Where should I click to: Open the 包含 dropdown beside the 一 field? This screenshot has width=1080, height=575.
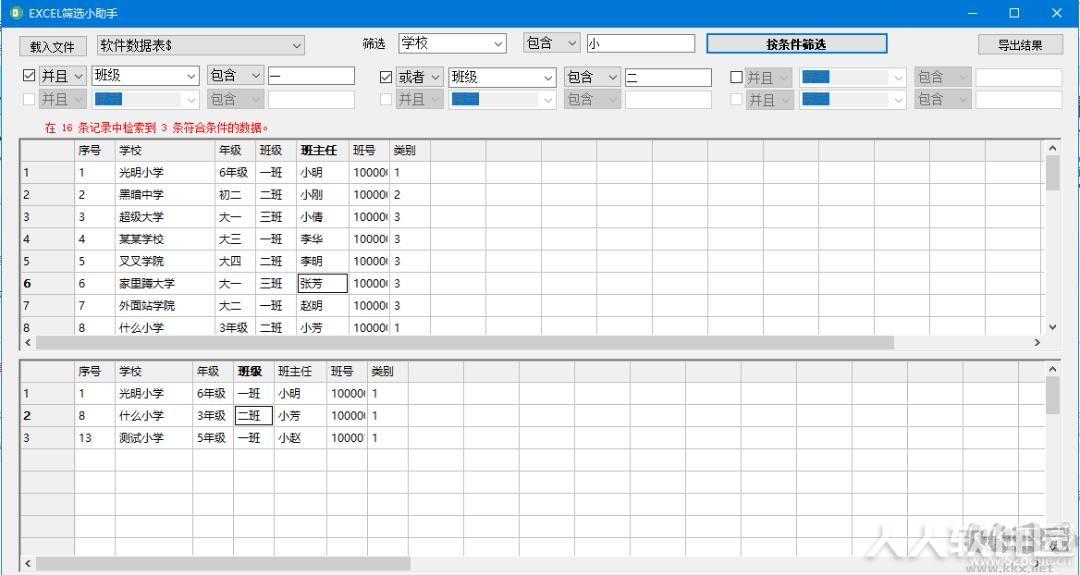tap(256, 75)
